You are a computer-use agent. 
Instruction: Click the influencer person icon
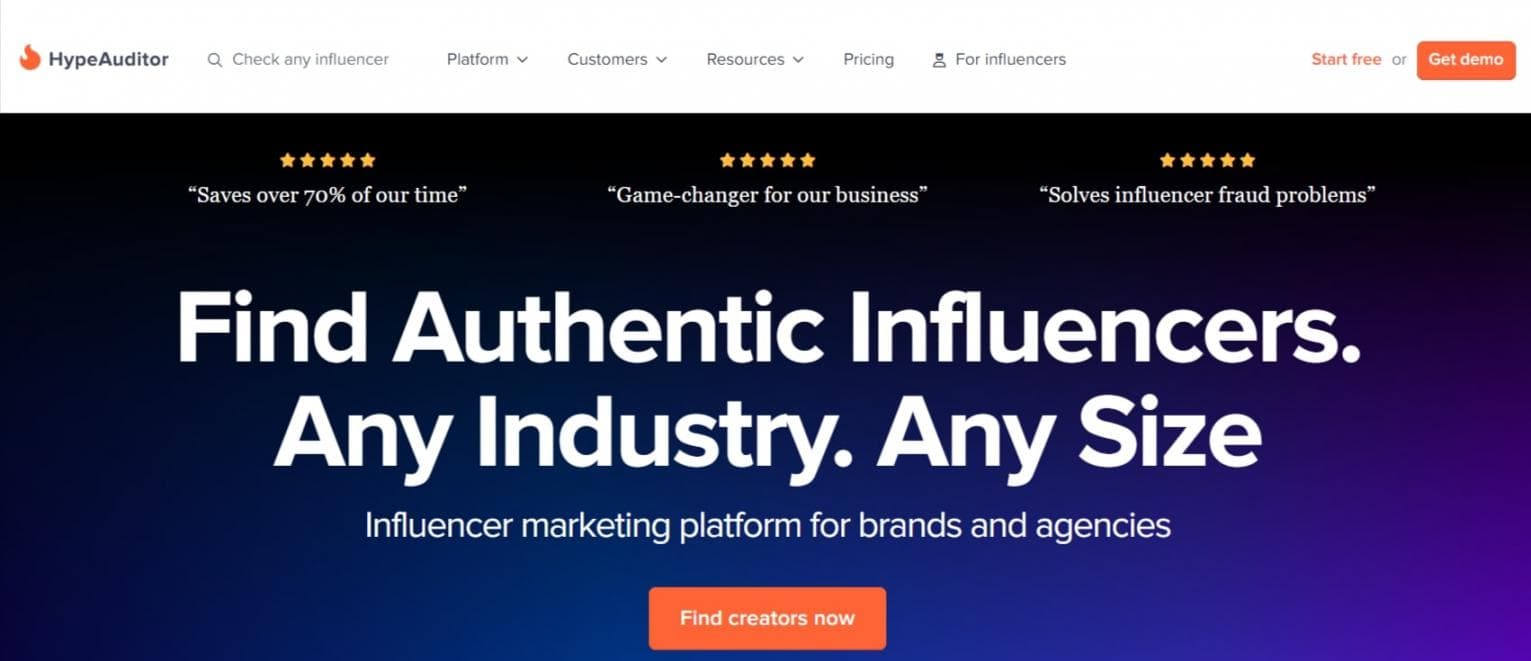point(939,60)
